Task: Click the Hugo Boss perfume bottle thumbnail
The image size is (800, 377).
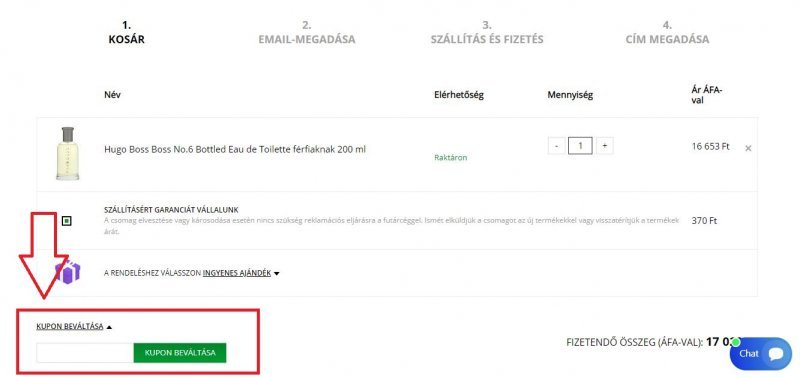Action: pos(67,153)
